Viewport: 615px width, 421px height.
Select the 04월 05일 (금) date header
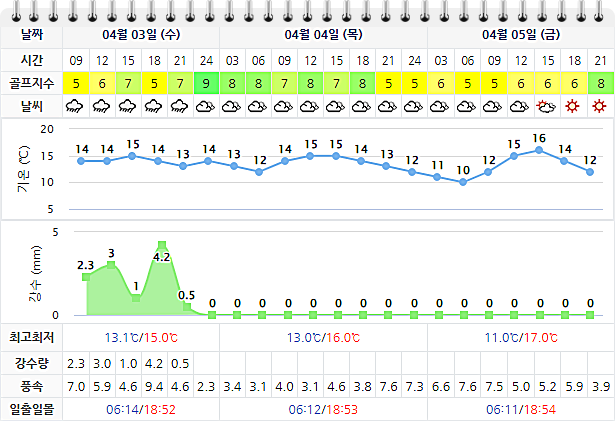(x=521, y=35)
